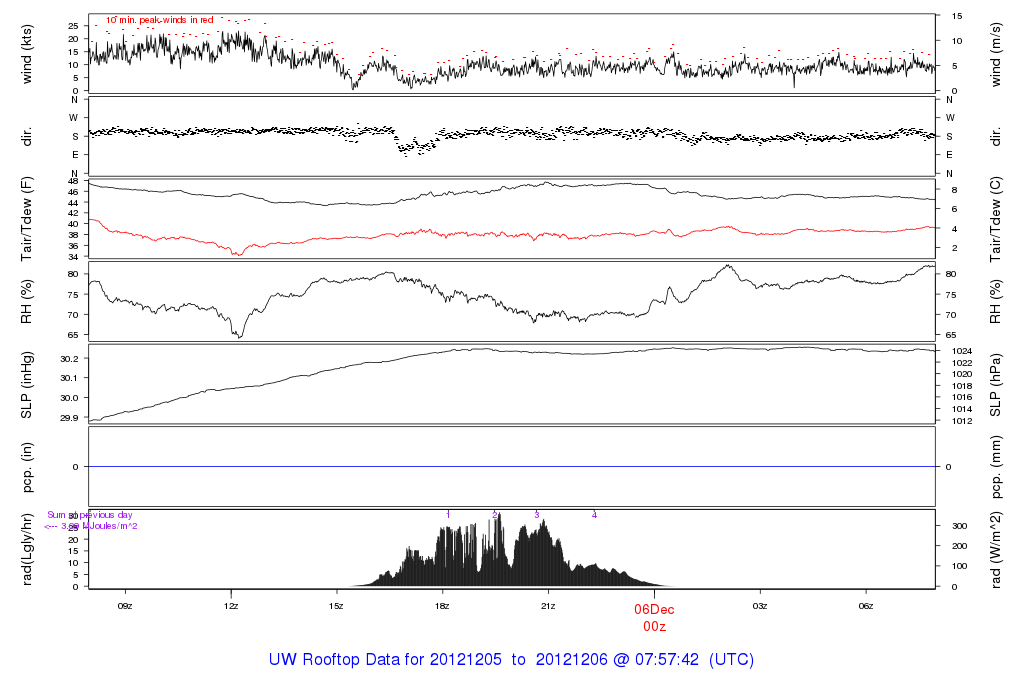Select the 'Tair/Tdew (F)' axis label

tap(27, 219)
